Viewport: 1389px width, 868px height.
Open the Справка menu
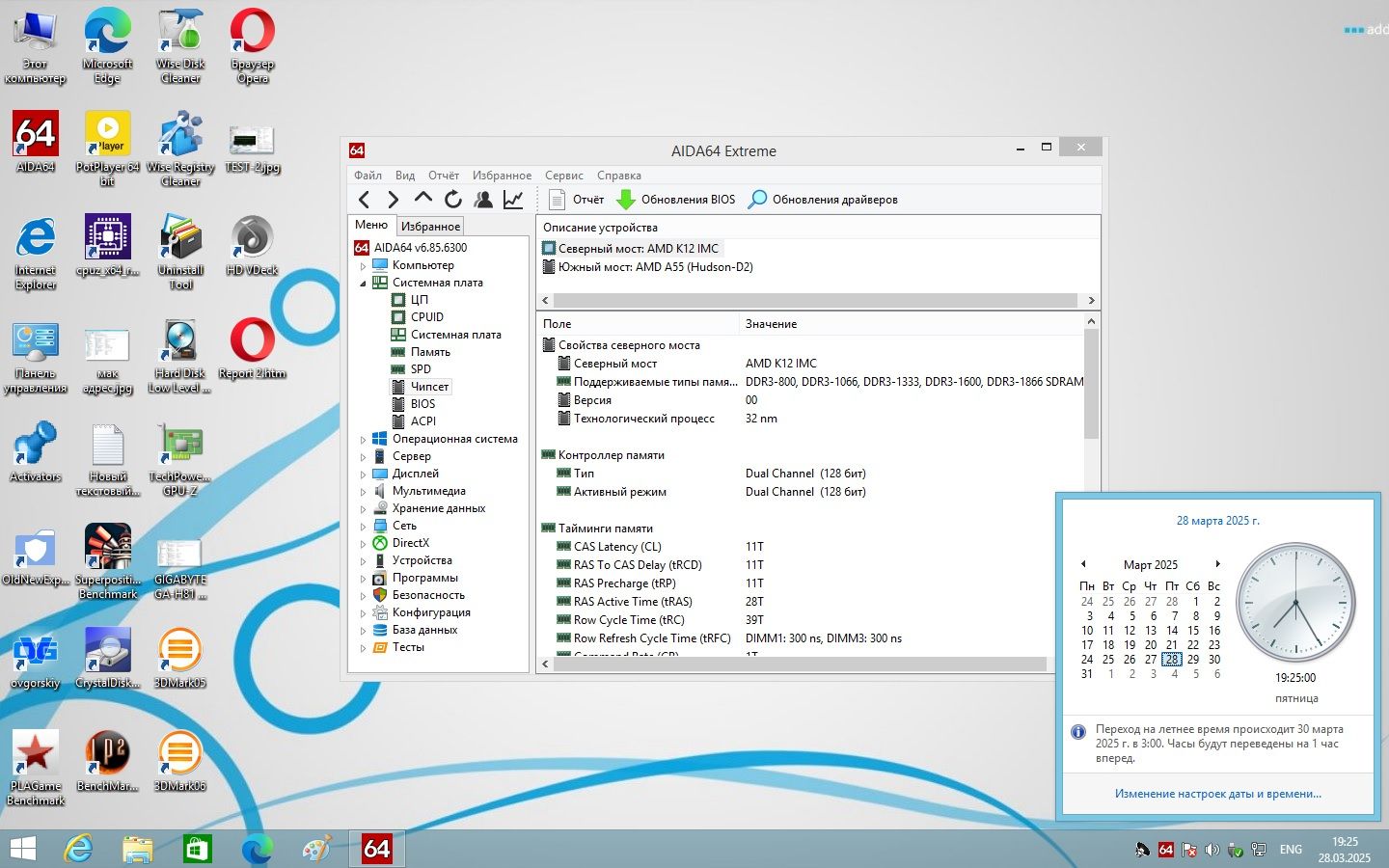[618, 176]
